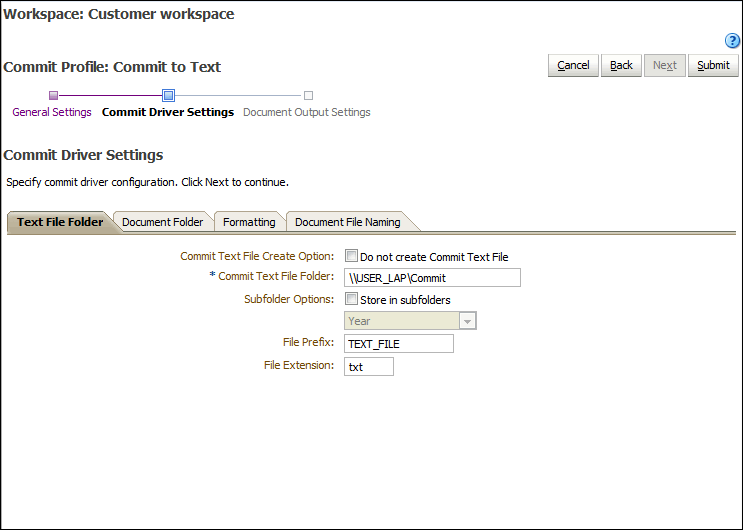
Task: Focus the Commit Text File Folder field
Action: [432, 278]
